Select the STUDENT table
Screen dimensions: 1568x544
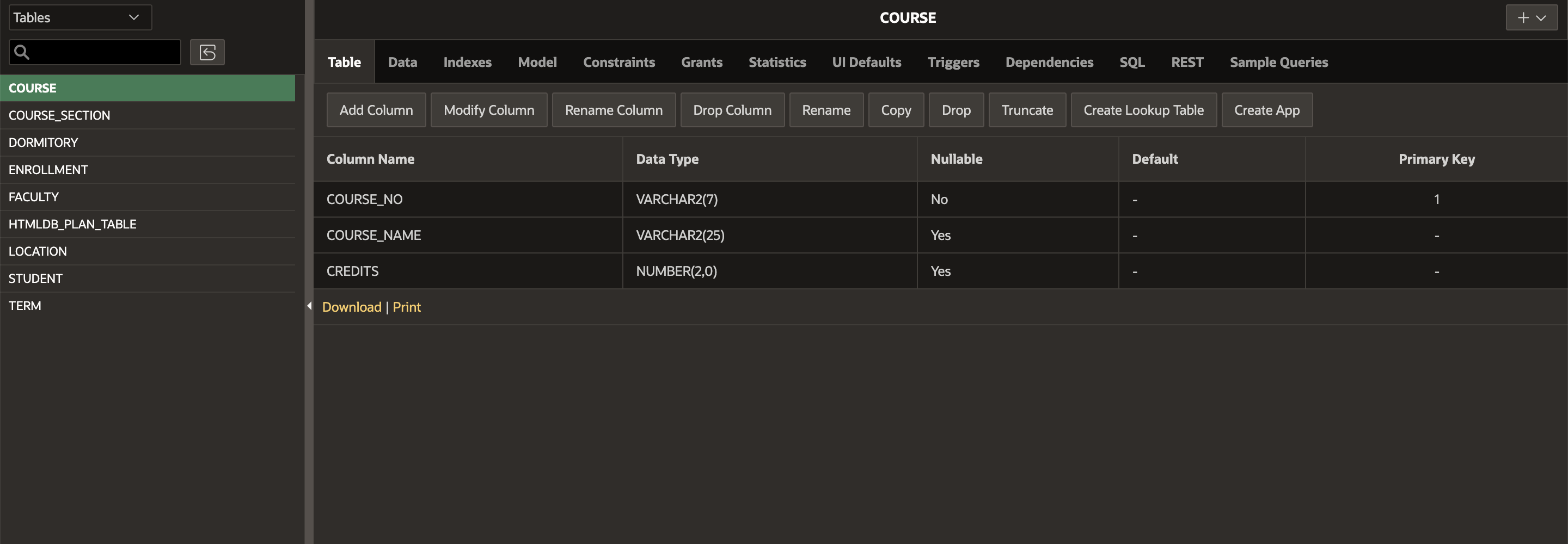(148, 279)
